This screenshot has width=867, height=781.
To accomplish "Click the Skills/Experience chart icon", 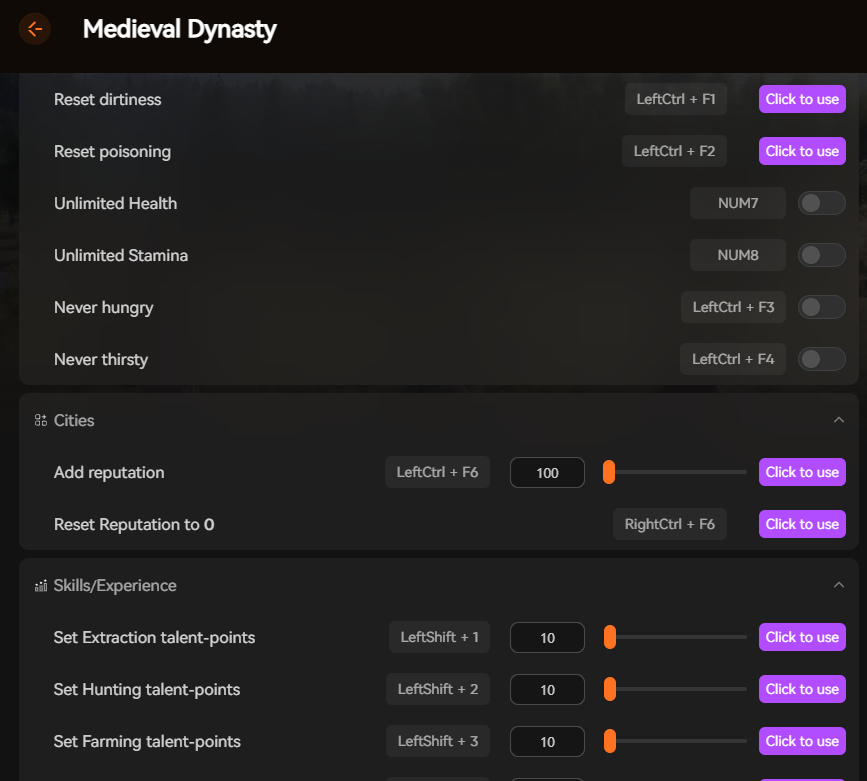I will coord(40,584).
